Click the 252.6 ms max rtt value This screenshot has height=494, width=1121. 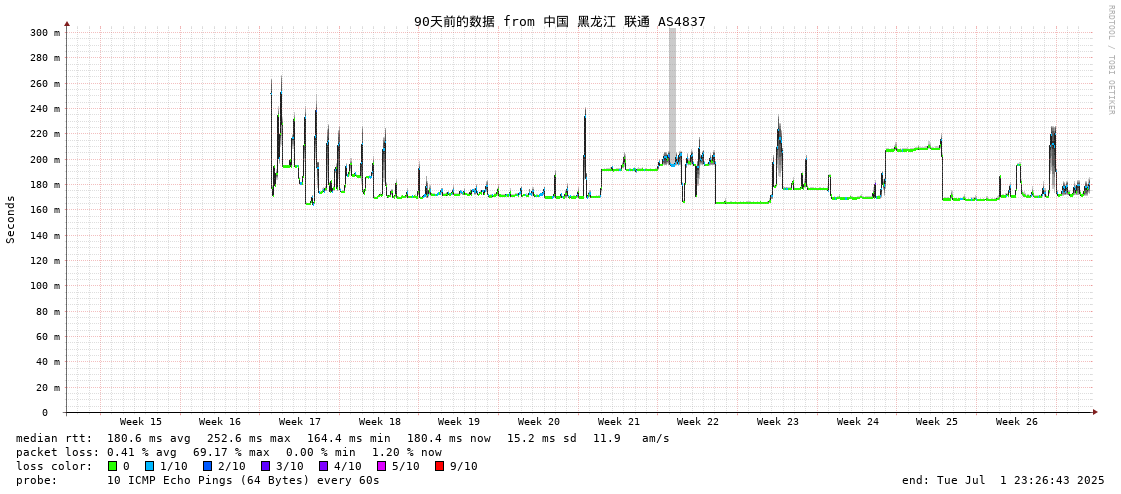pyautogui.click(x=249, y=438)
